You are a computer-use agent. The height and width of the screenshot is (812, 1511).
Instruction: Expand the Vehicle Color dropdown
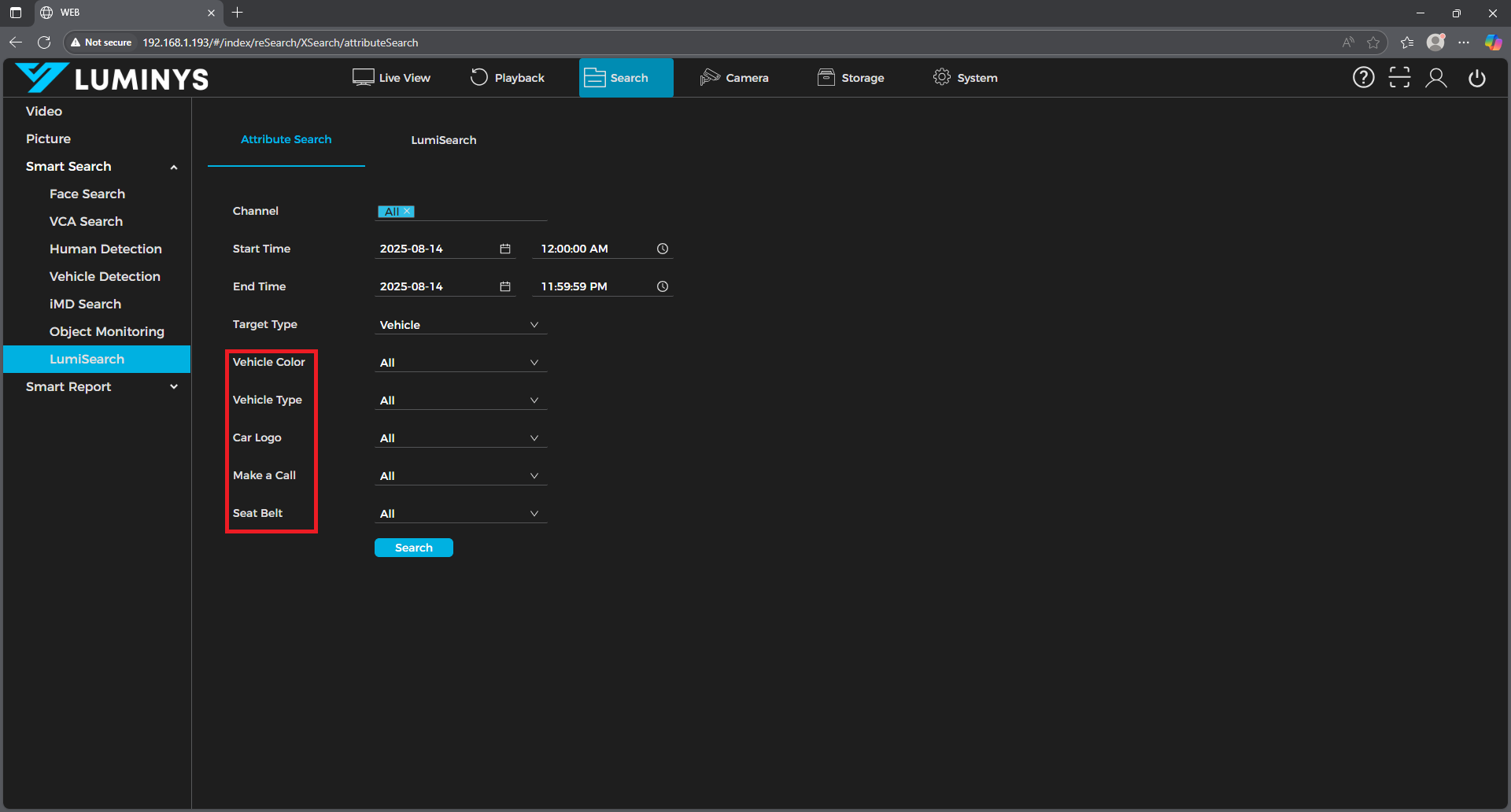pos(460,363)
